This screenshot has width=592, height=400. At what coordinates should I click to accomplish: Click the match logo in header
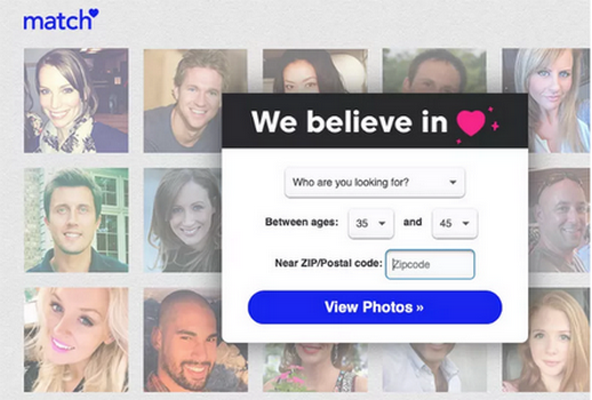pos(60,20)
